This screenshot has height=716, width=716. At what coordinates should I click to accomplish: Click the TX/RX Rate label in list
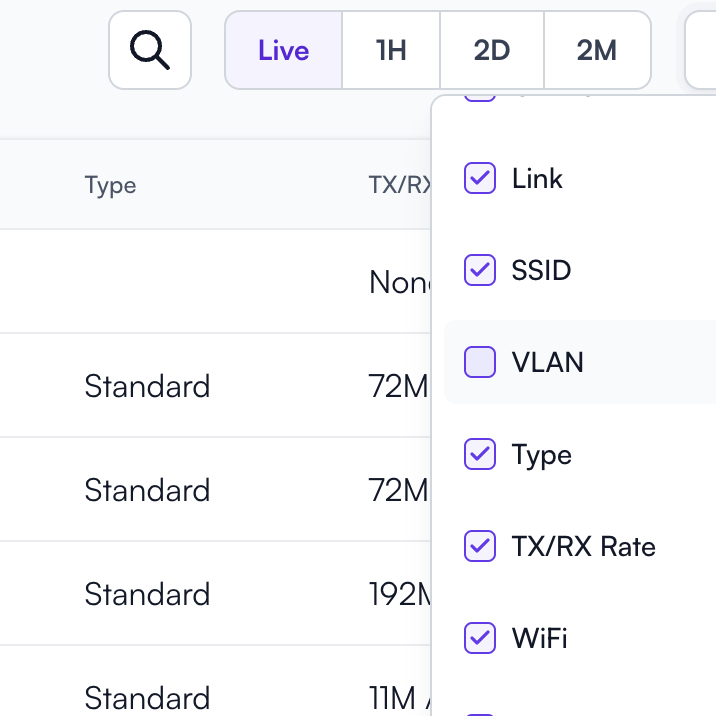coord(584,546)
